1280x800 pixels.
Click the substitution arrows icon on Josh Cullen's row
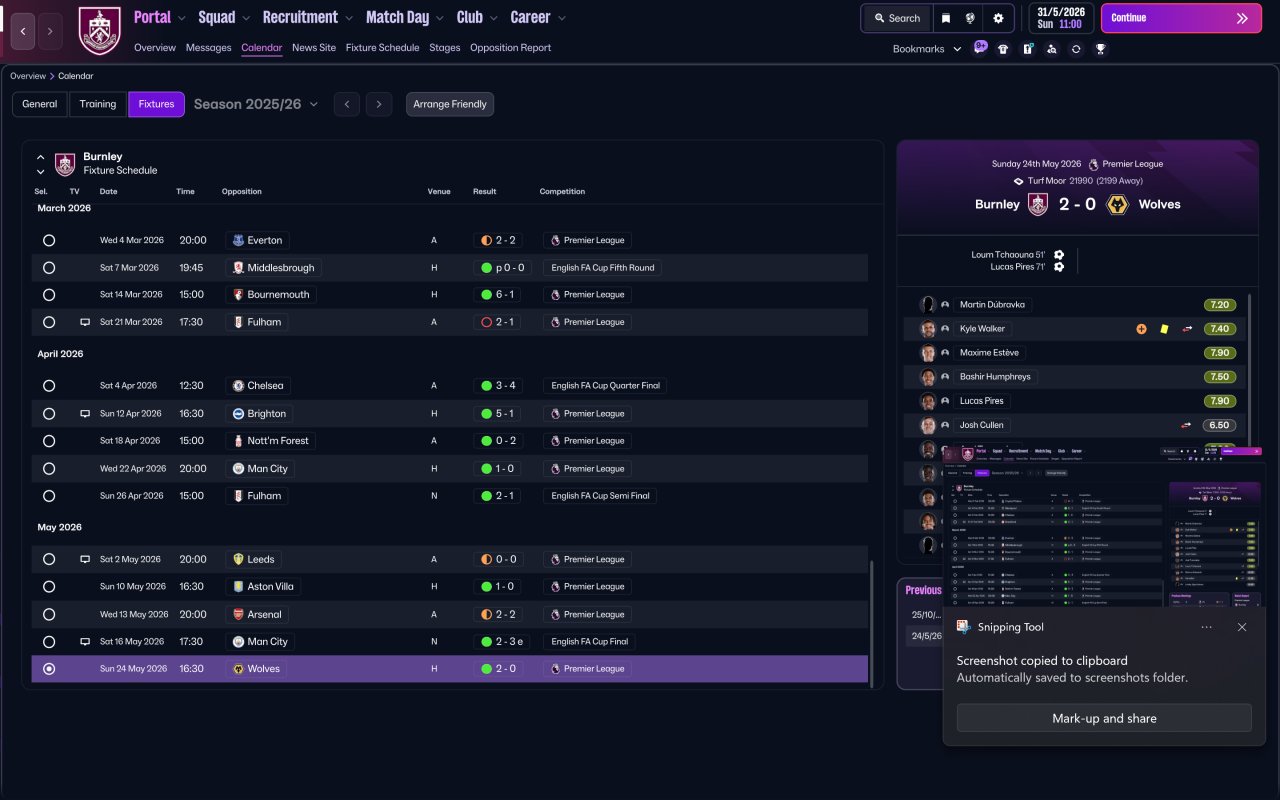pos(1187,425)
